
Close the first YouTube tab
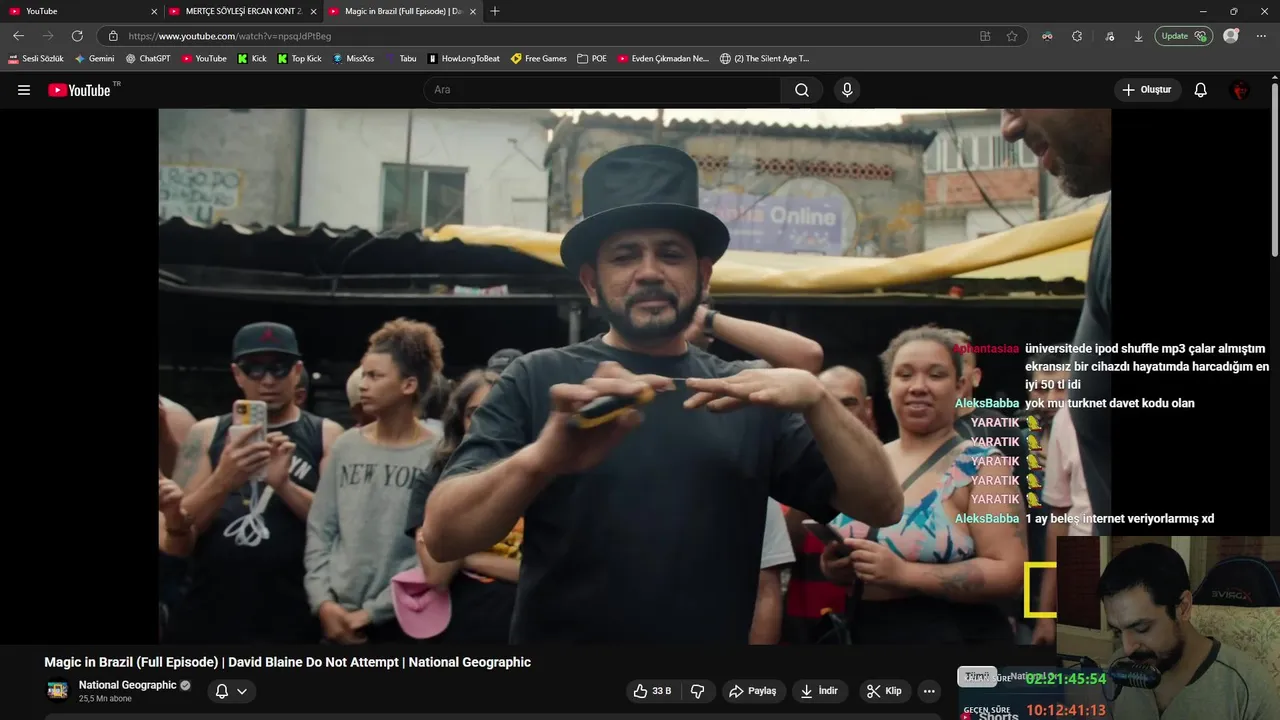(154, 11)
